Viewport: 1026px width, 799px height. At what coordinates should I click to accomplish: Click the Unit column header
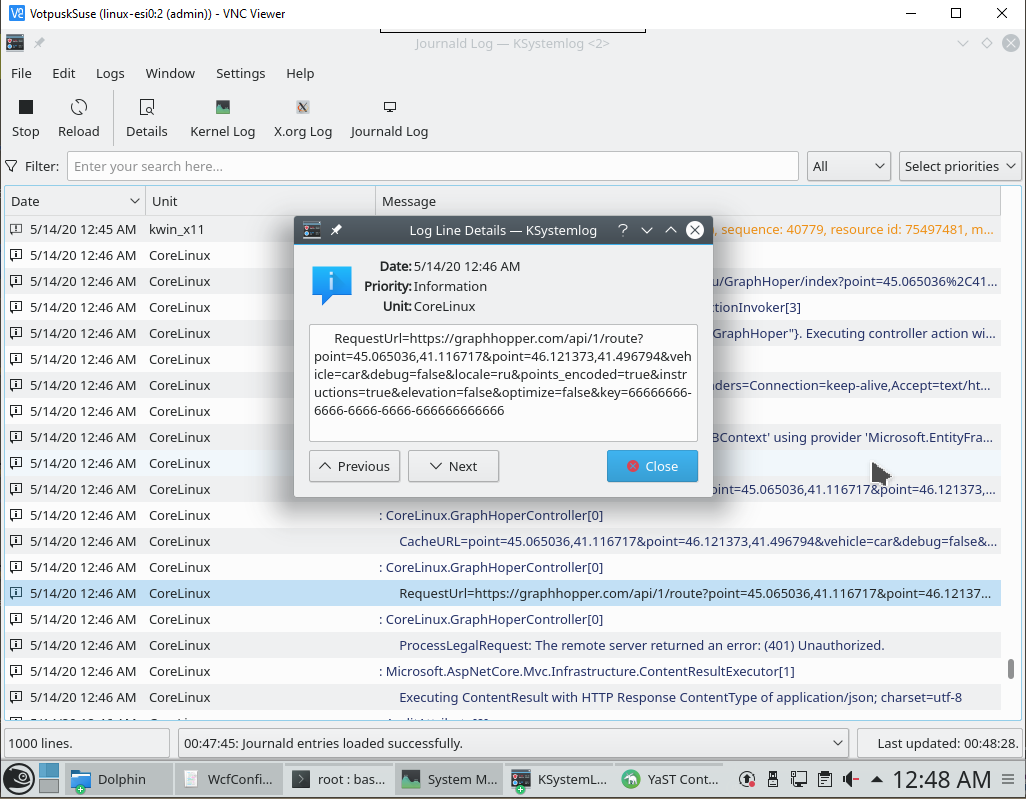tap(260, 201)
